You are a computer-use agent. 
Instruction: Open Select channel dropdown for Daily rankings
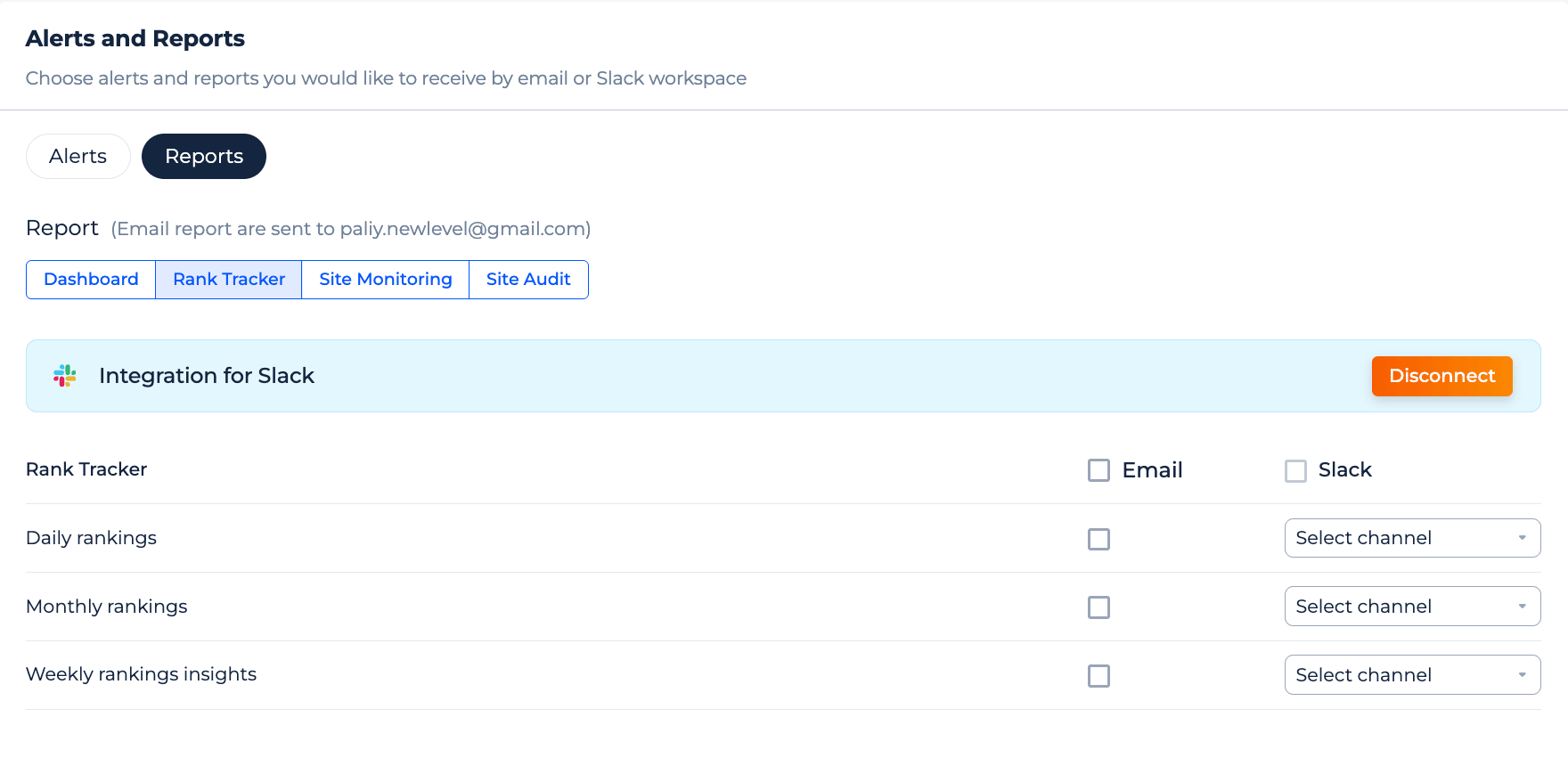coord(1412,538)
